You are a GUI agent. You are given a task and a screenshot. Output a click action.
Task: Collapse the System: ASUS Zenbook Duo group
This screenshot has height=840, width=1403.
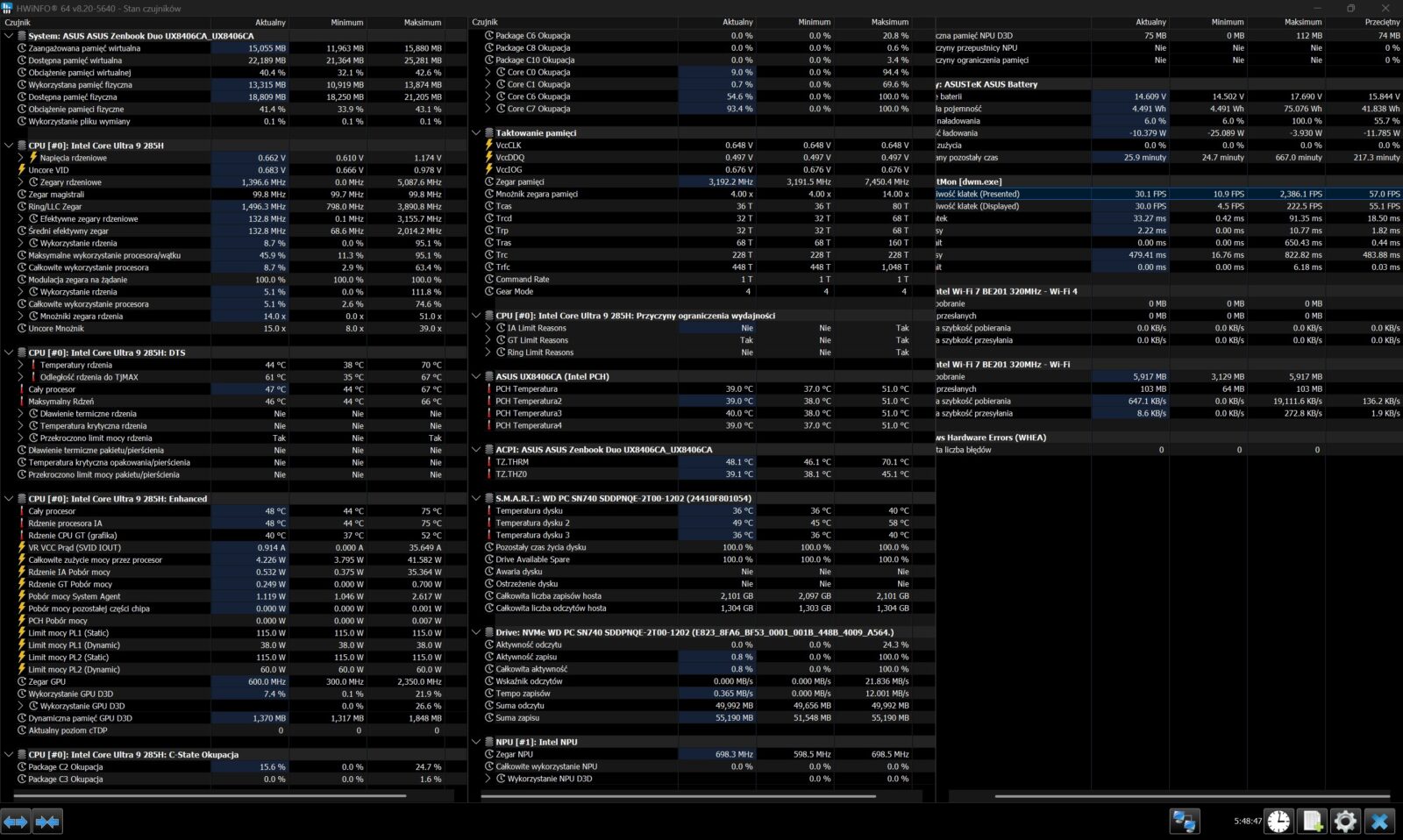[9, 36]
